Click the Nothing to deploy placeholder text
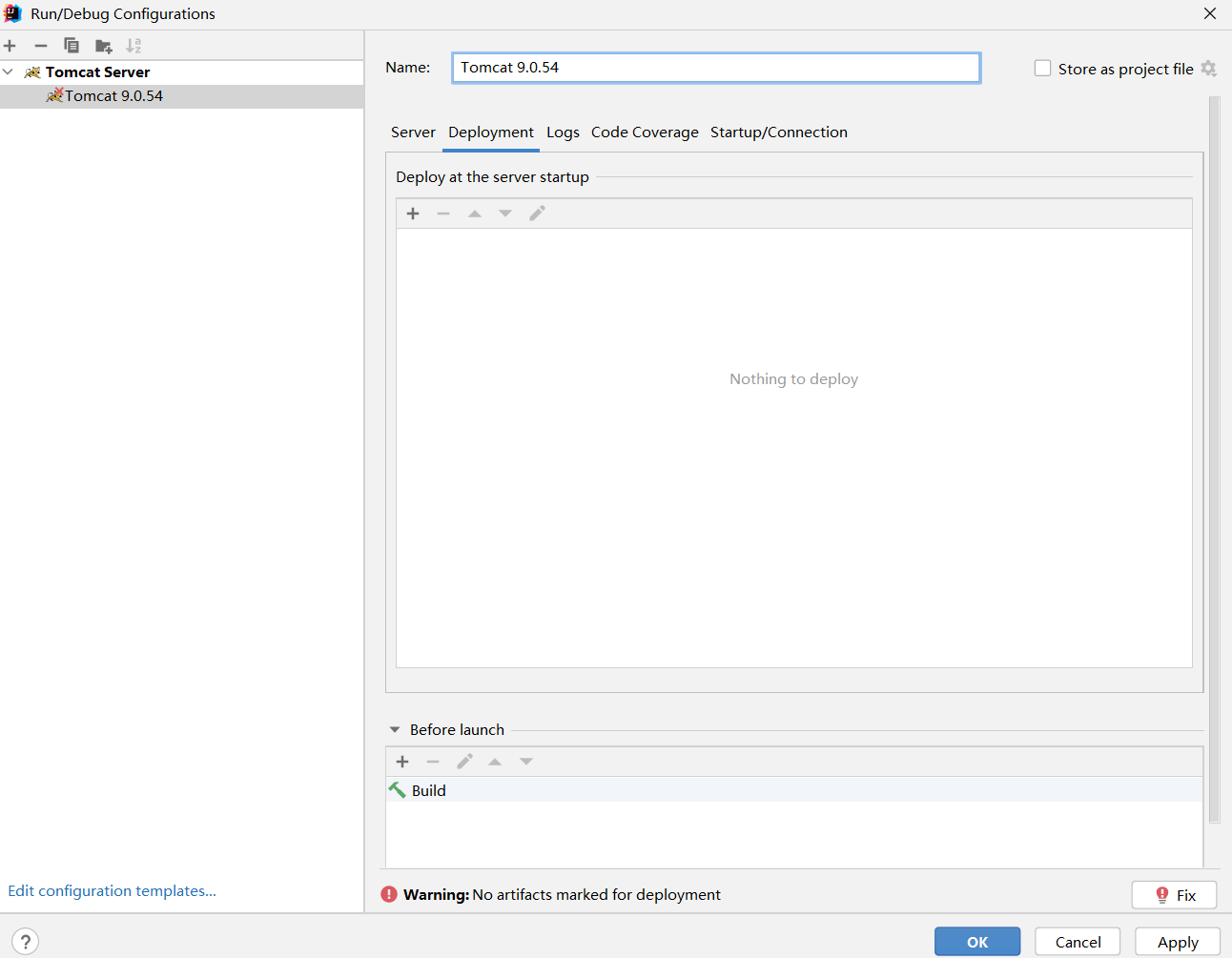This screenshot has height=958, width=1232. pos(794,379)
